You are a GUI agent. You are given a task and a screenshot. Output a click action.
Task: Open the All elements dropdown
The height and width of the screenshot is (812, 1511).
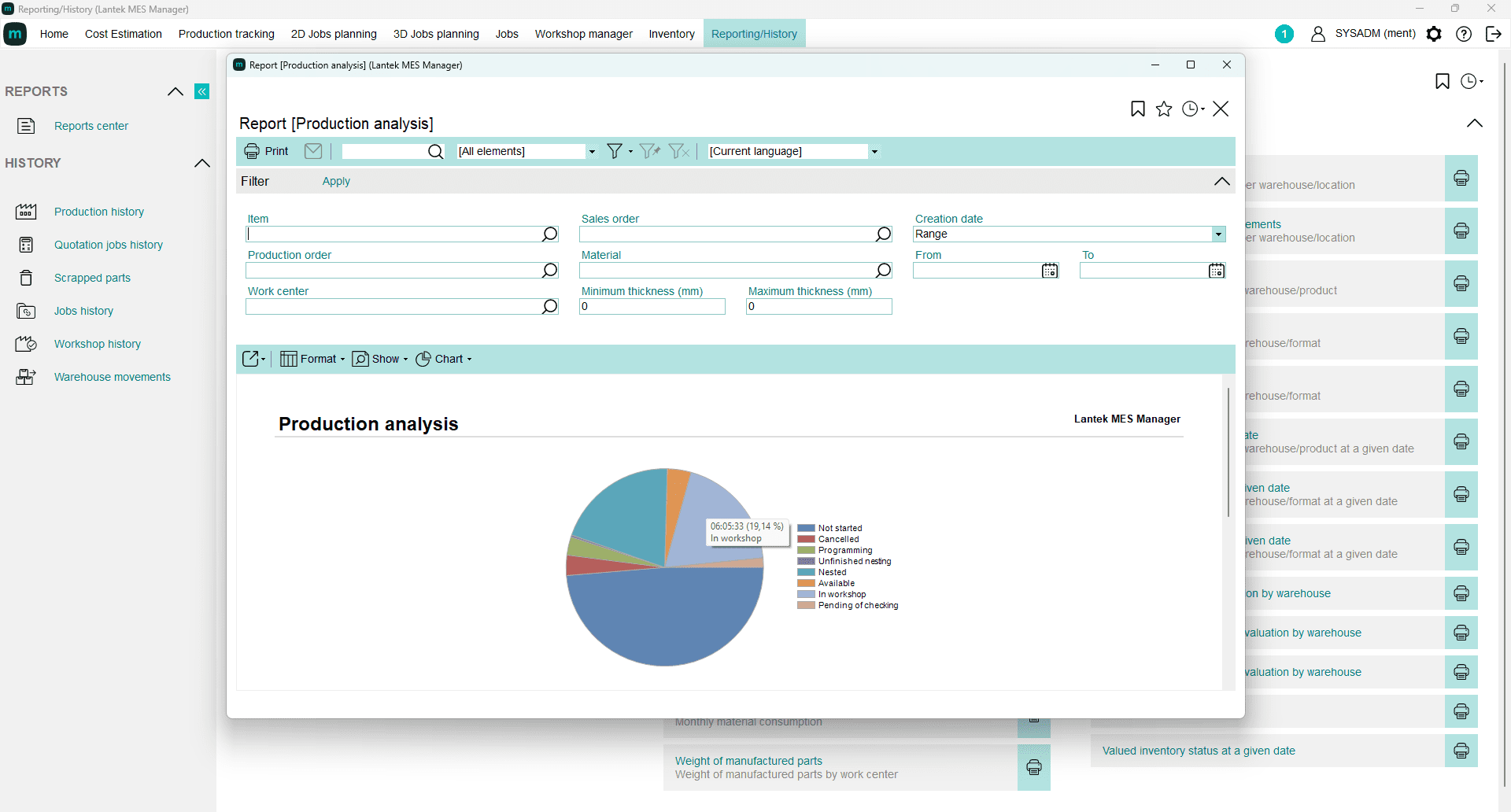pyautogui.click(x=592, y=152)
